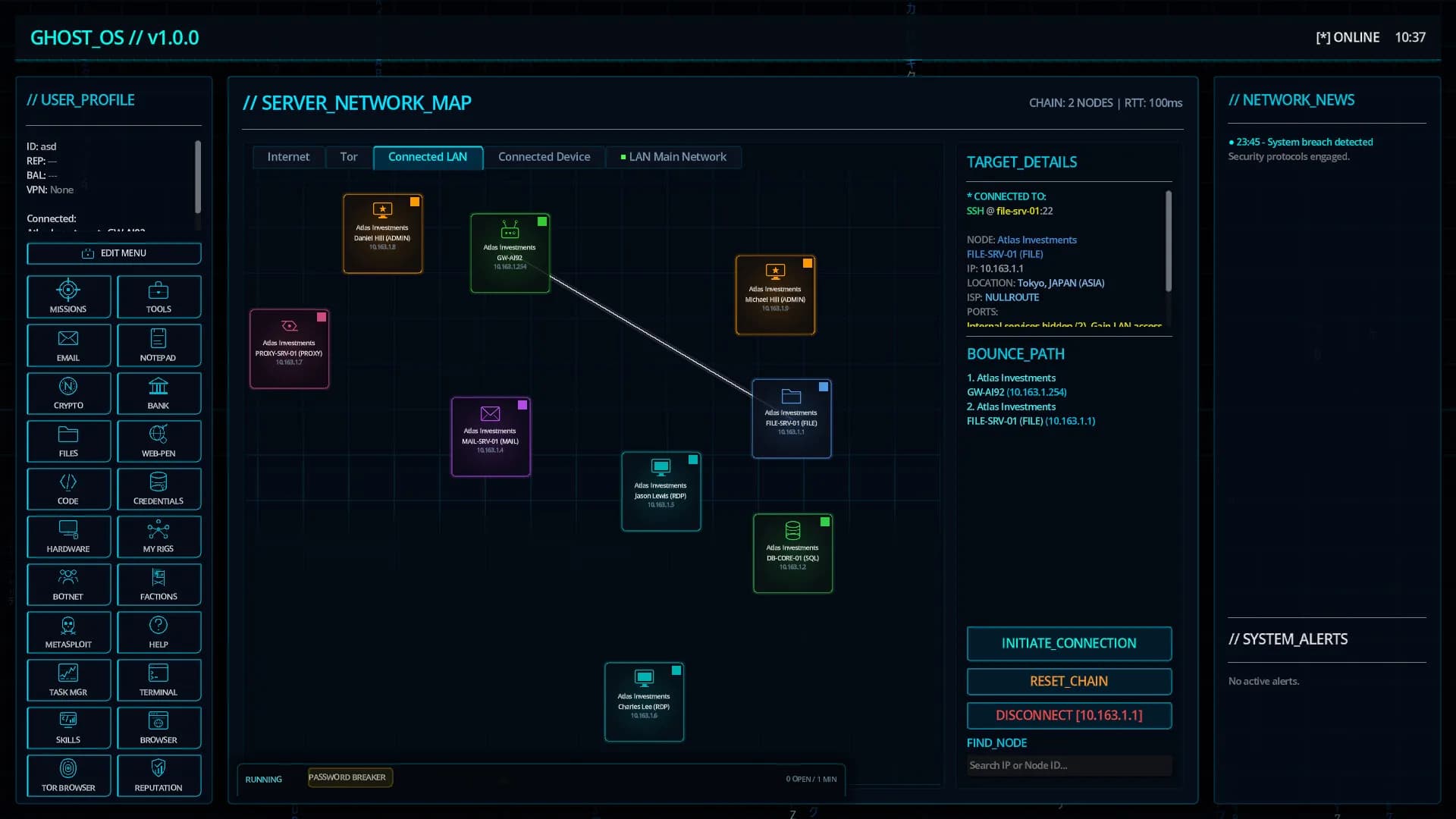
Task: Launch Metasploit
Action: point(68,632)
